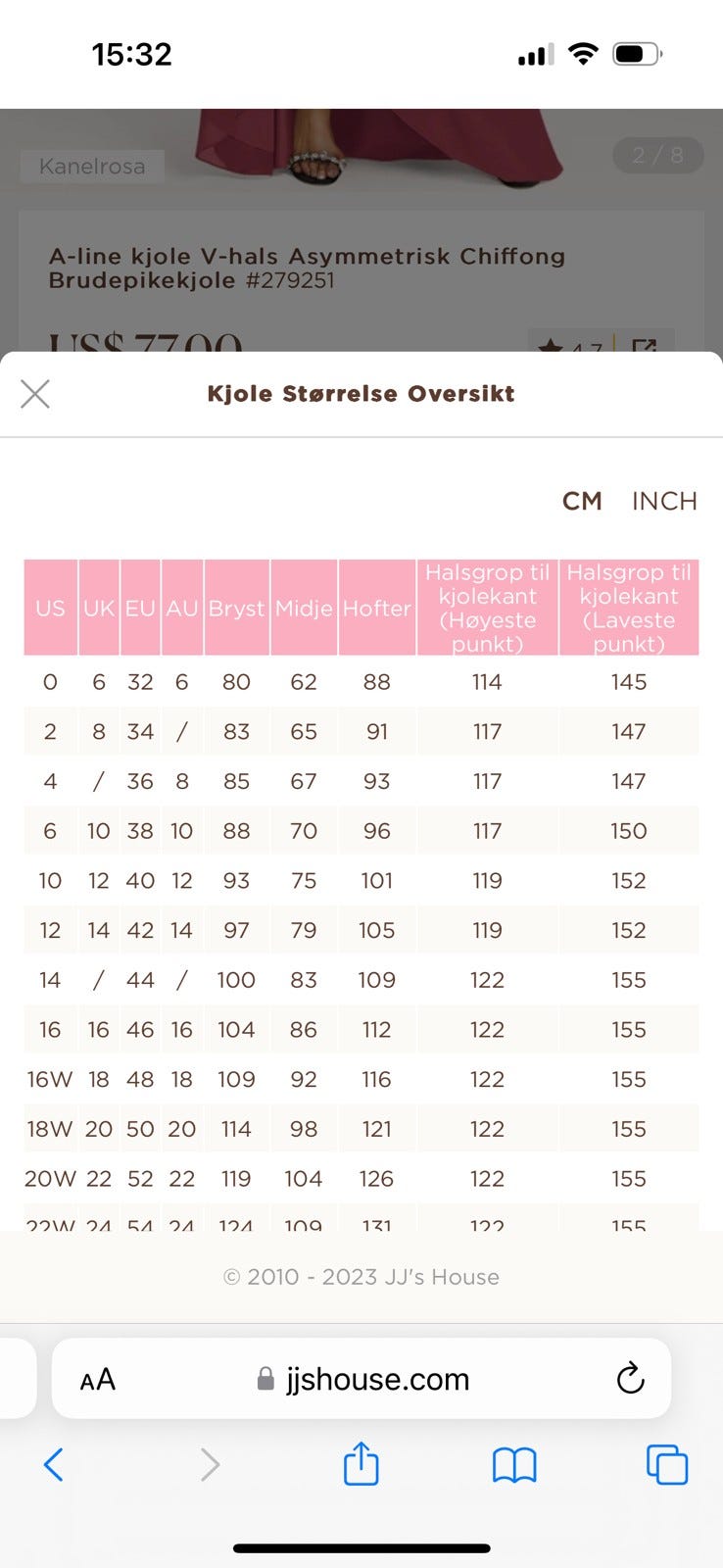The width and height of the screenshot is (723, 1568).
Task: Reload the page with refresh icon
Action: (630, 1379)
